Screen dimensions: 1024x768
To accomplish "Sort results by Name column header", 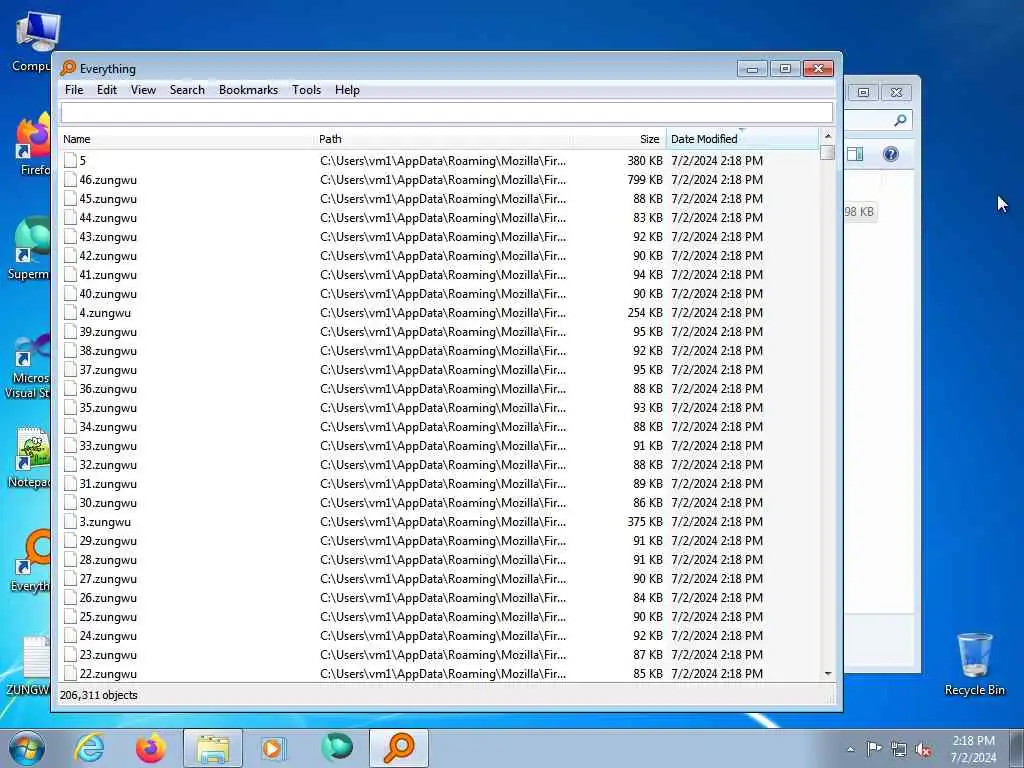I will [x=187, y=139].
